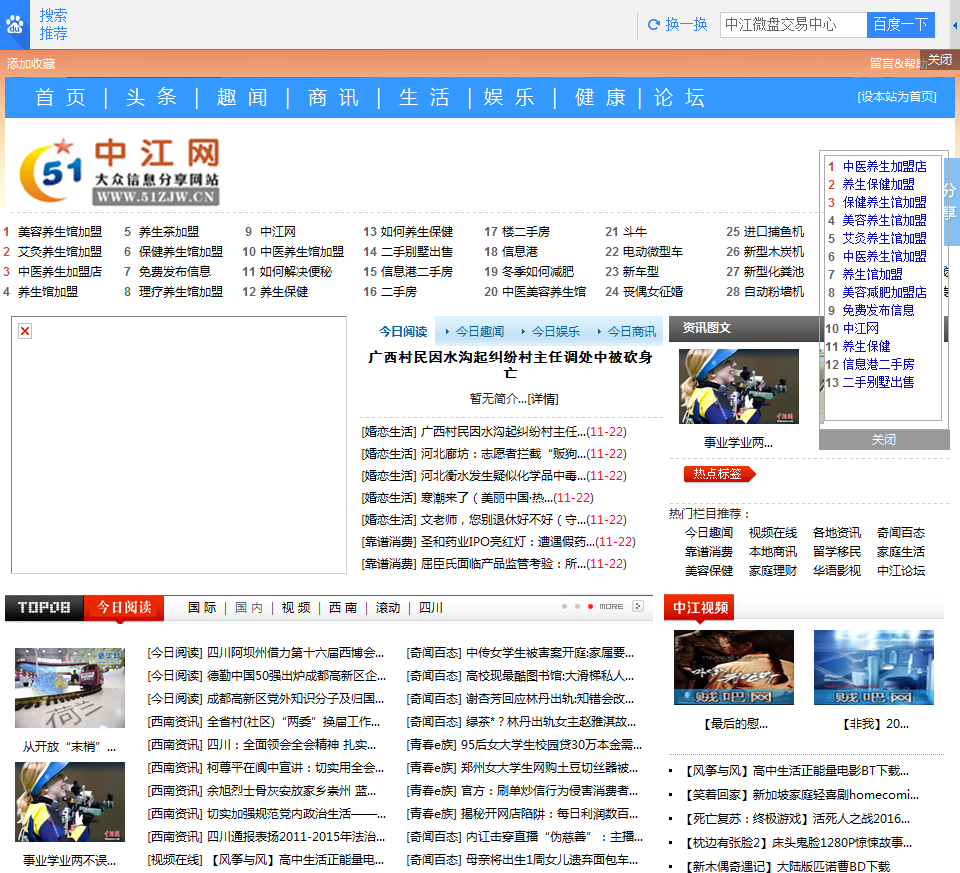Click the broken image icon in the empty banner
Image resolution: width=960 pixels, height=873 pixels.
pyautogui.click(x=25, y=331)
